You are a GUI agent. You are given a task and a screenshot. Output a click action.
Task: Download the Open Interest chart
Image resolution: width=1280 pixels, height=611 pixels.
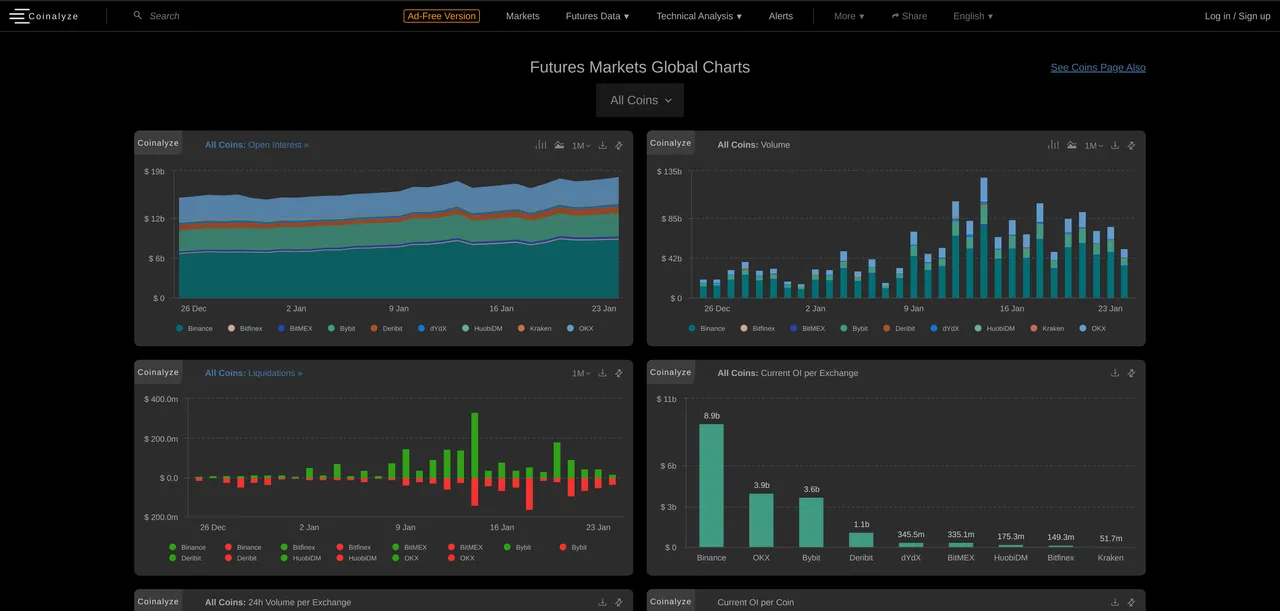pos(602,145)
